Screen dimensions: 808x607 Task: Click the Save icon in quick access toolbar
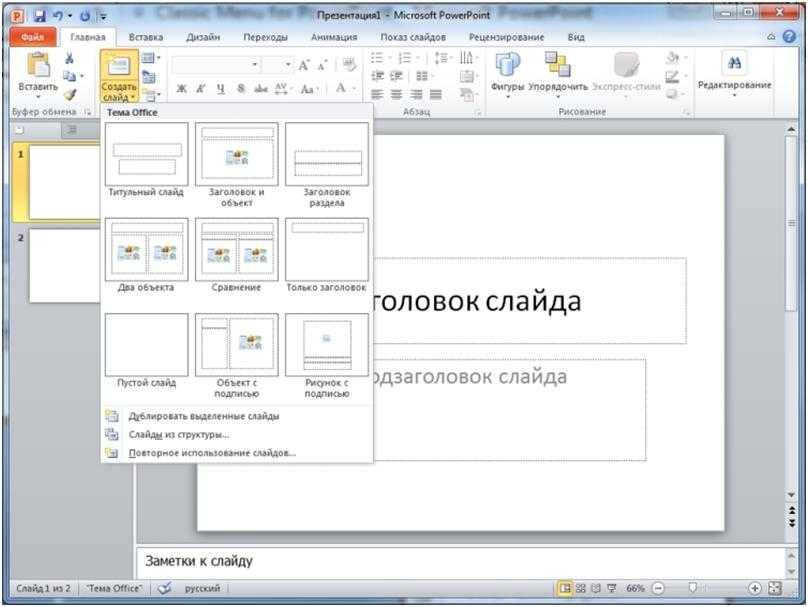click(x=40, y=16)
